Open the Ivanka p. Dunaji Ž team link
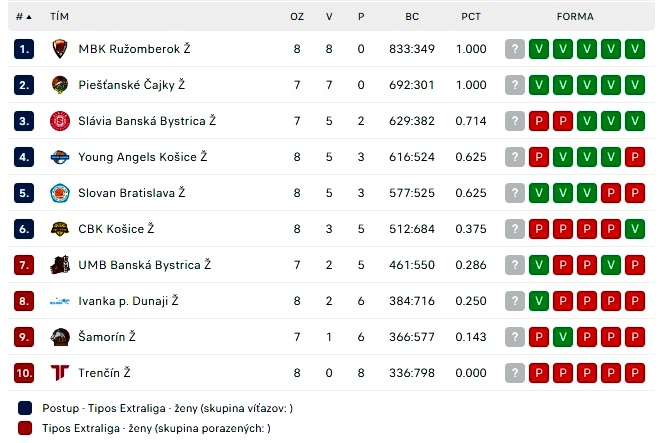This screenshot has width=667, height=443. [x=128, y=301]
